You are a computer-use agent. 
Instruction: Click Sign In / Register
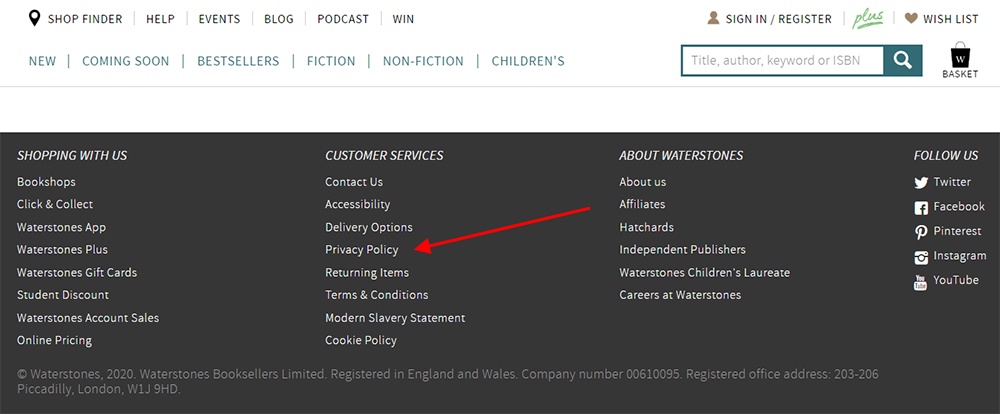779,19
